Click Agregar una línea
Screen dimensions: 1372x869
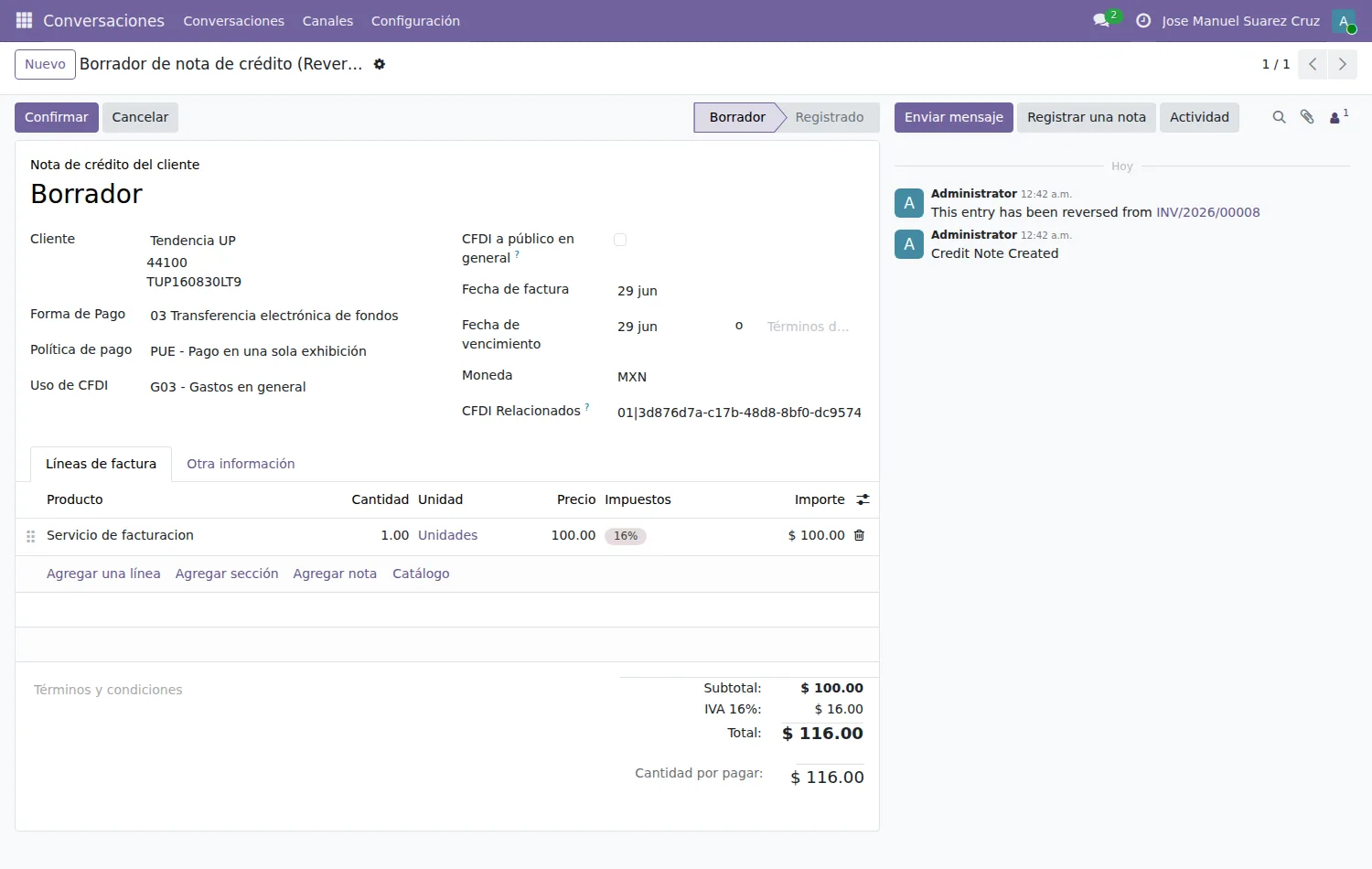point(103,574)
